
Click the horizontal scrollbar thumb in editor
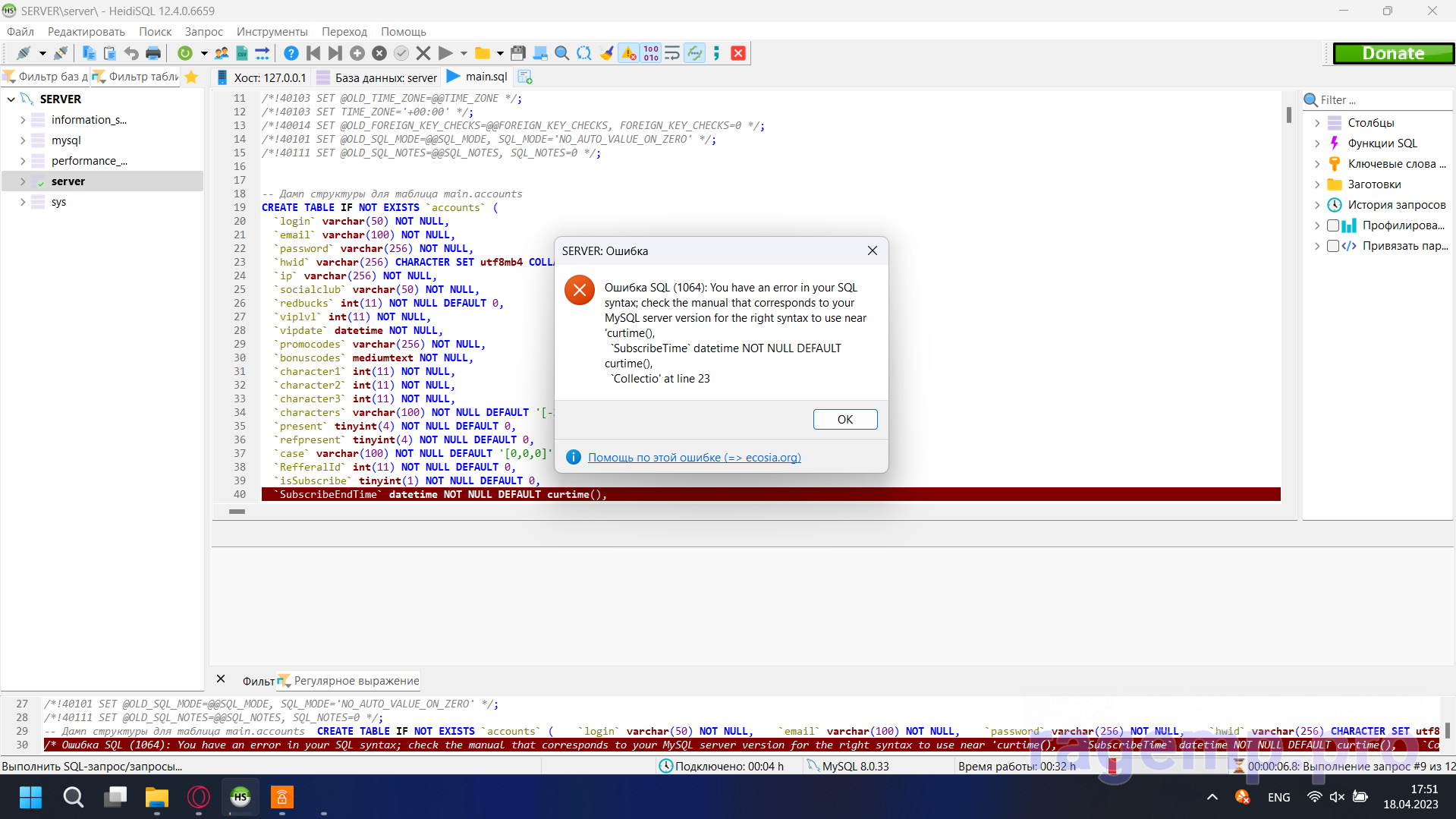pyautogui.click(x=237, y=512)
